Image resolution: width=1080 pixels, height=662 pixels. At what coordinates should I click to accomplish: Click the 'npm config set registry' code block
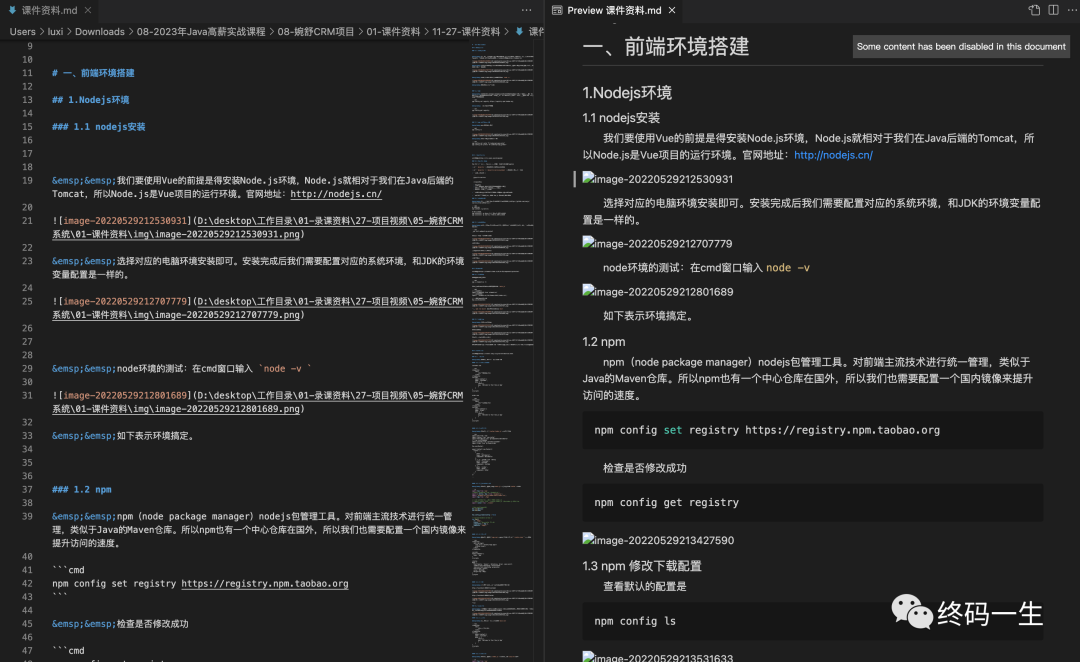point(812,430)
